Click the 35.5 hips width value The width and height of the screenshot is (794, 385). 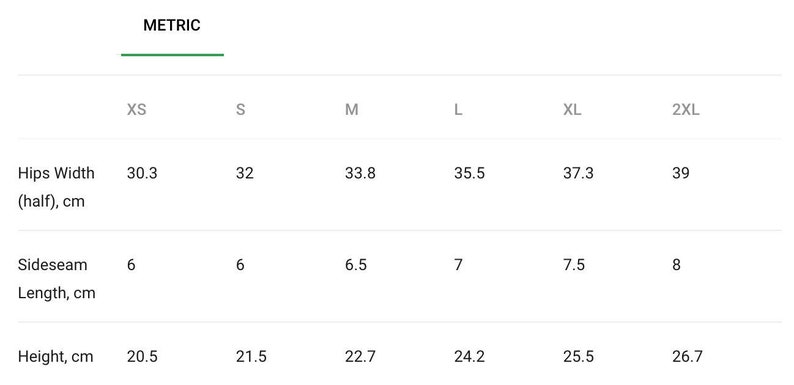(x=469, y=173)
